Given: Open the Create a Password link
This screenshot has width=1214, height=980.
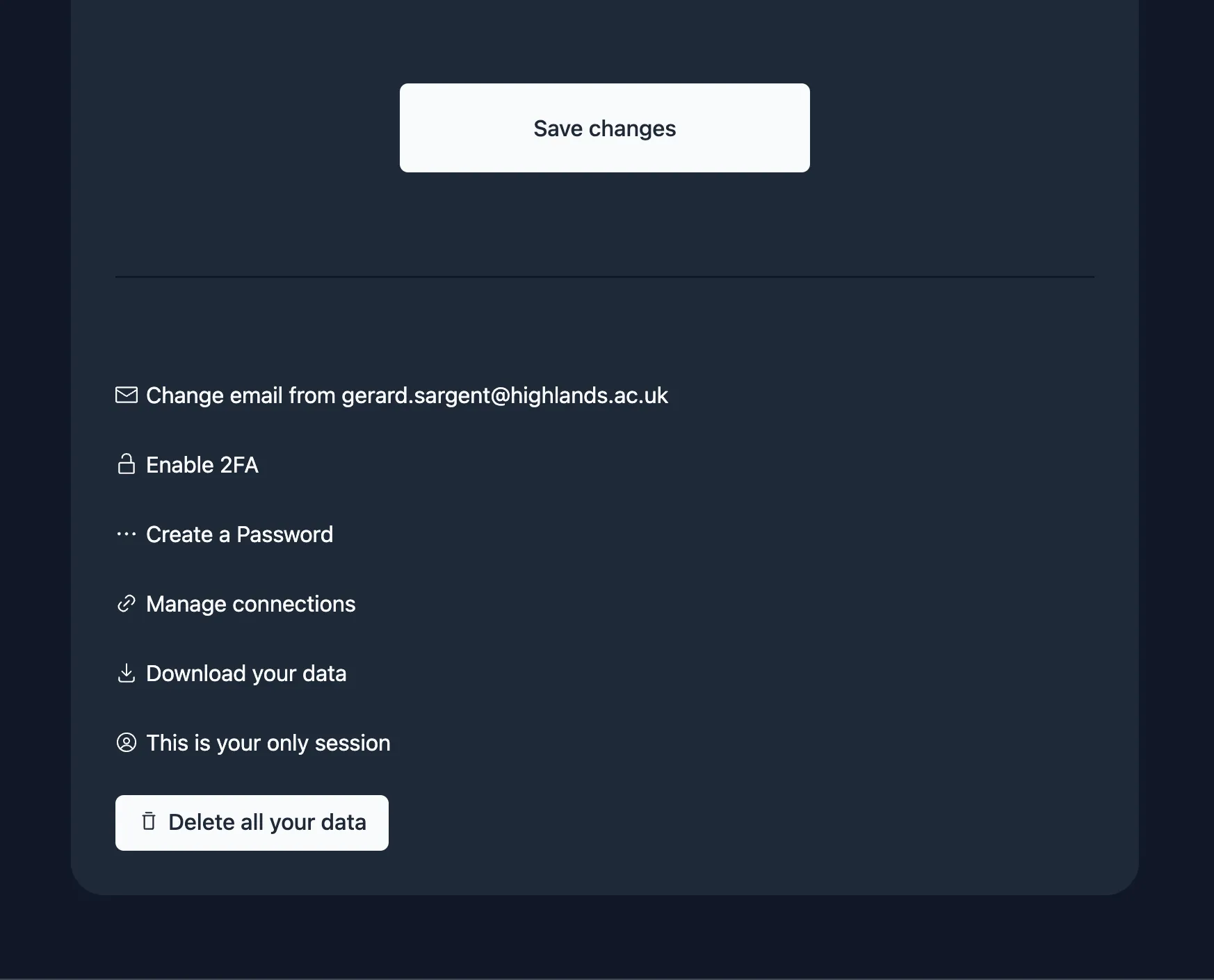Looking at the screenshot, I should (x=224, y=534).
